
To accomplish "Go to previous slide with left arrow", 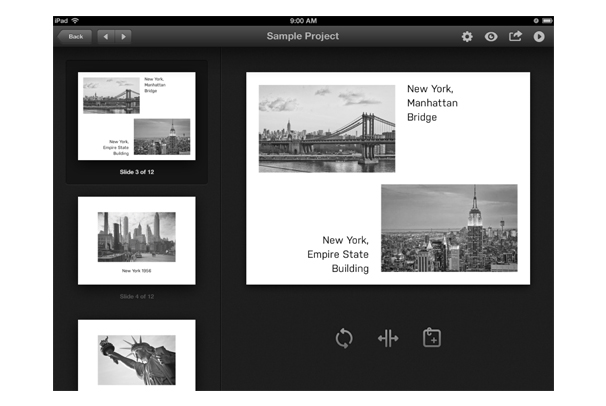I will (x=105, y=37).
